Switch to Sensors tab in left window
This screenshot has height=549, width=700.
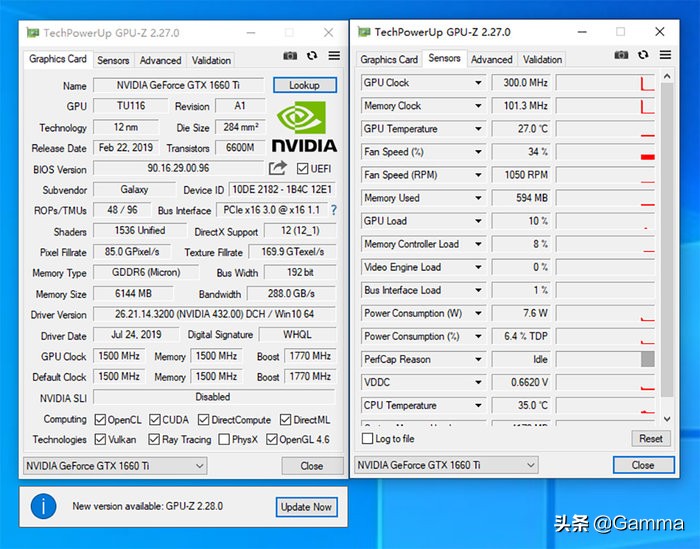113,60
